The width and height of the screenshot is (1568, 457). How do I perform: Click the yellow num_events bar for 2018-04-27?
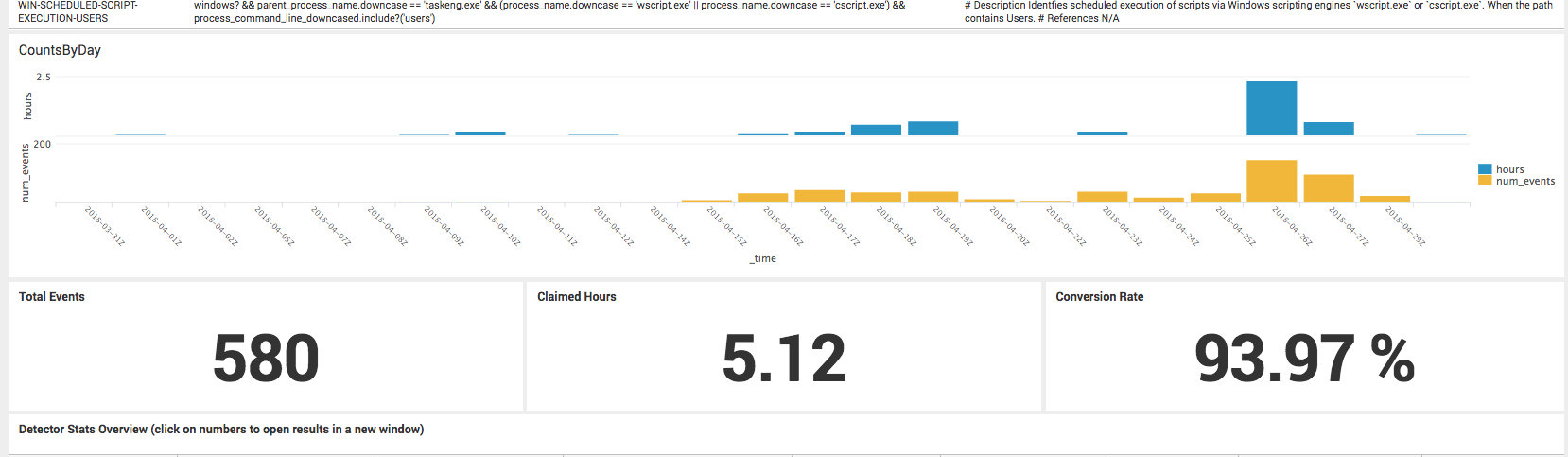(x=1328, y=188)
